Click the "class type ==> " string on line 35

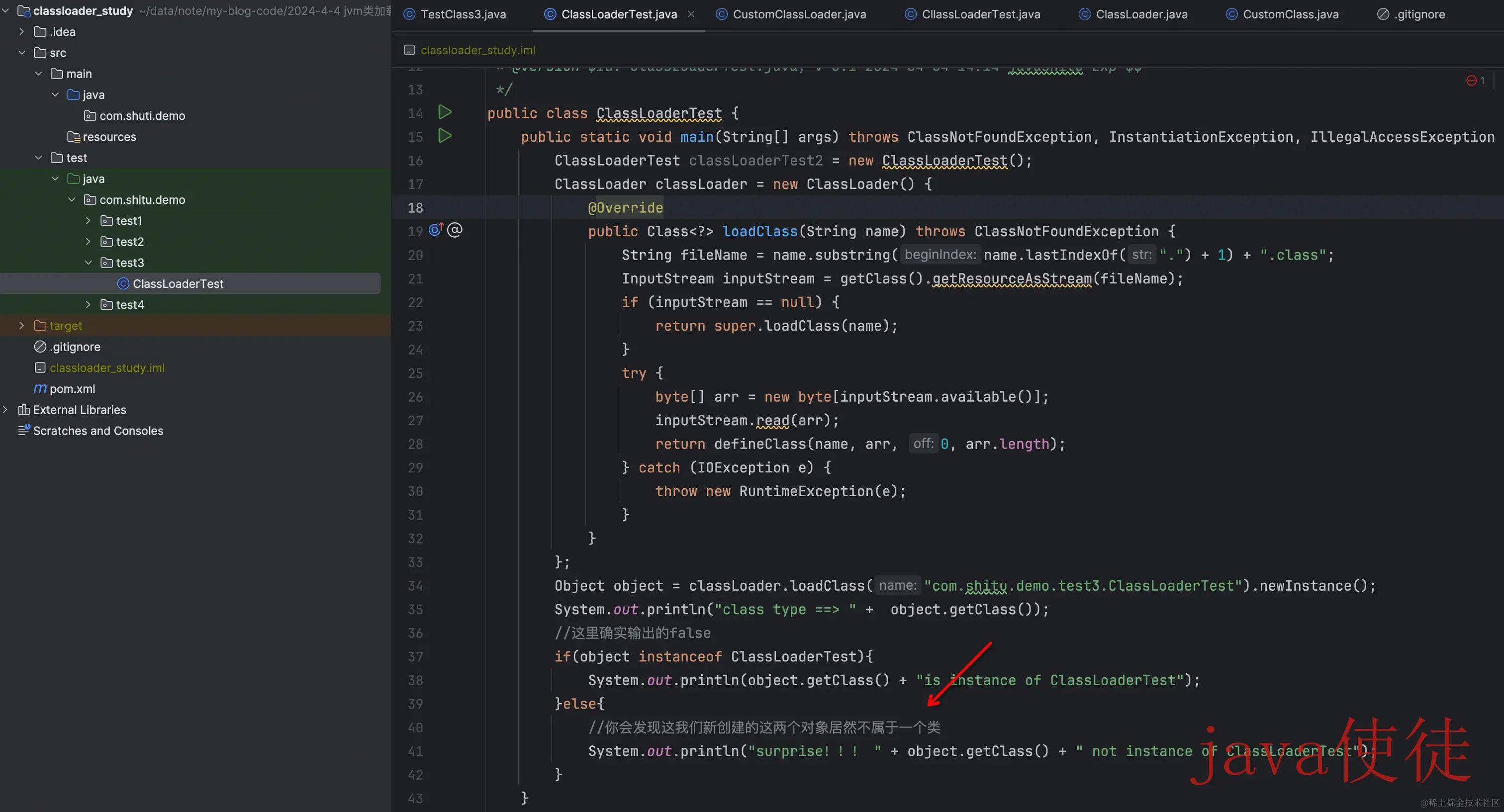click(785, 610)
